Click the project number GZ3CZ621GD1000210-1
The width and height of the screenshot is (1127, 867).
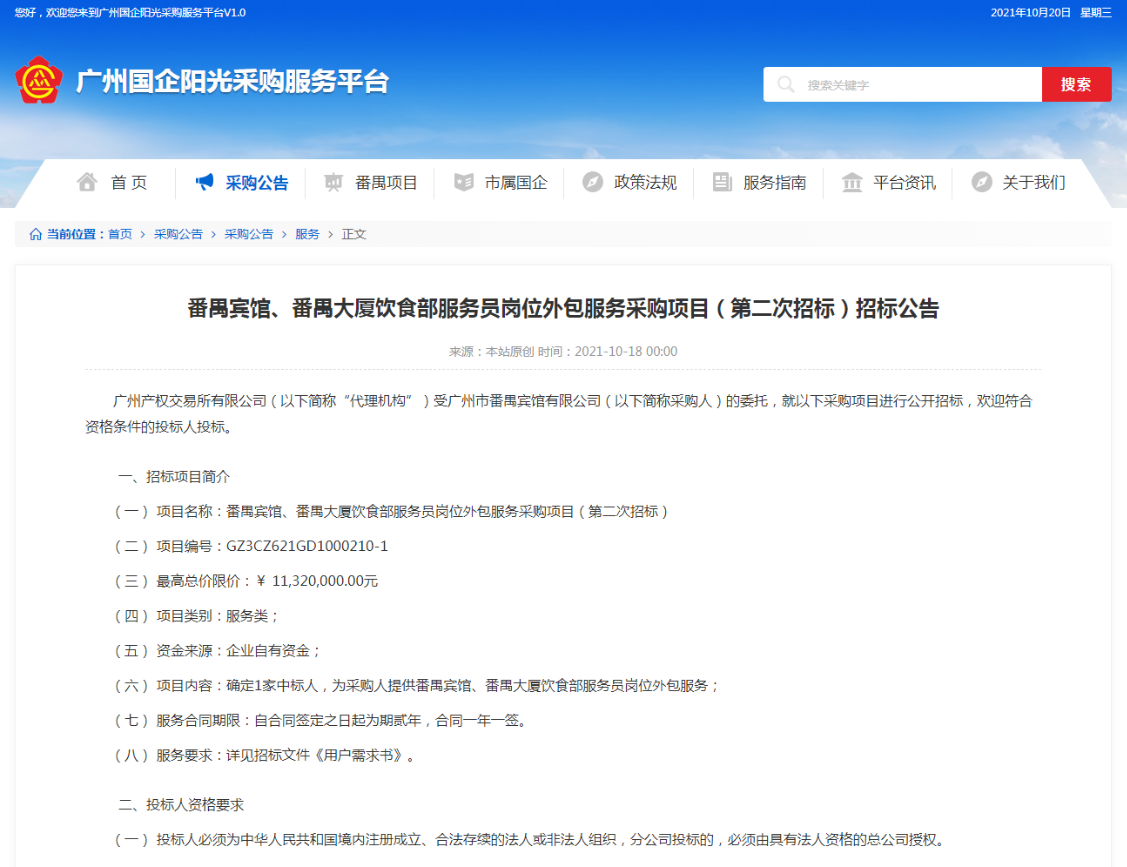click(x=307, y=546)
